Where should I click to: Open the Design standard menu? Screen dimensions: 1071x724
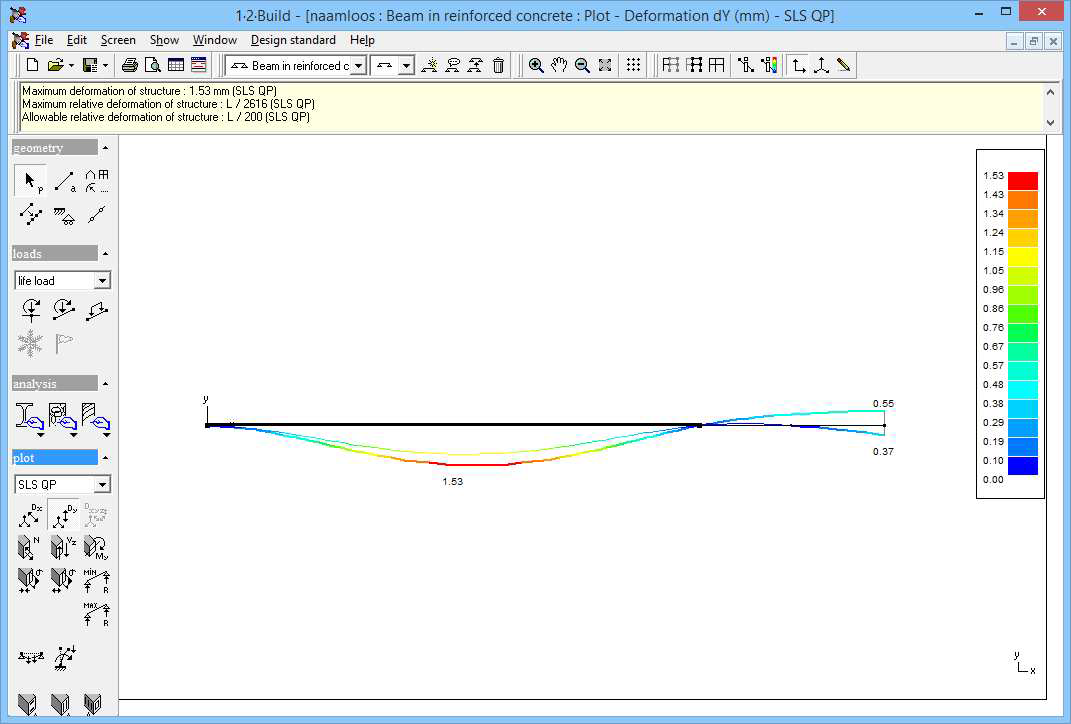click(x=292, y=40)
